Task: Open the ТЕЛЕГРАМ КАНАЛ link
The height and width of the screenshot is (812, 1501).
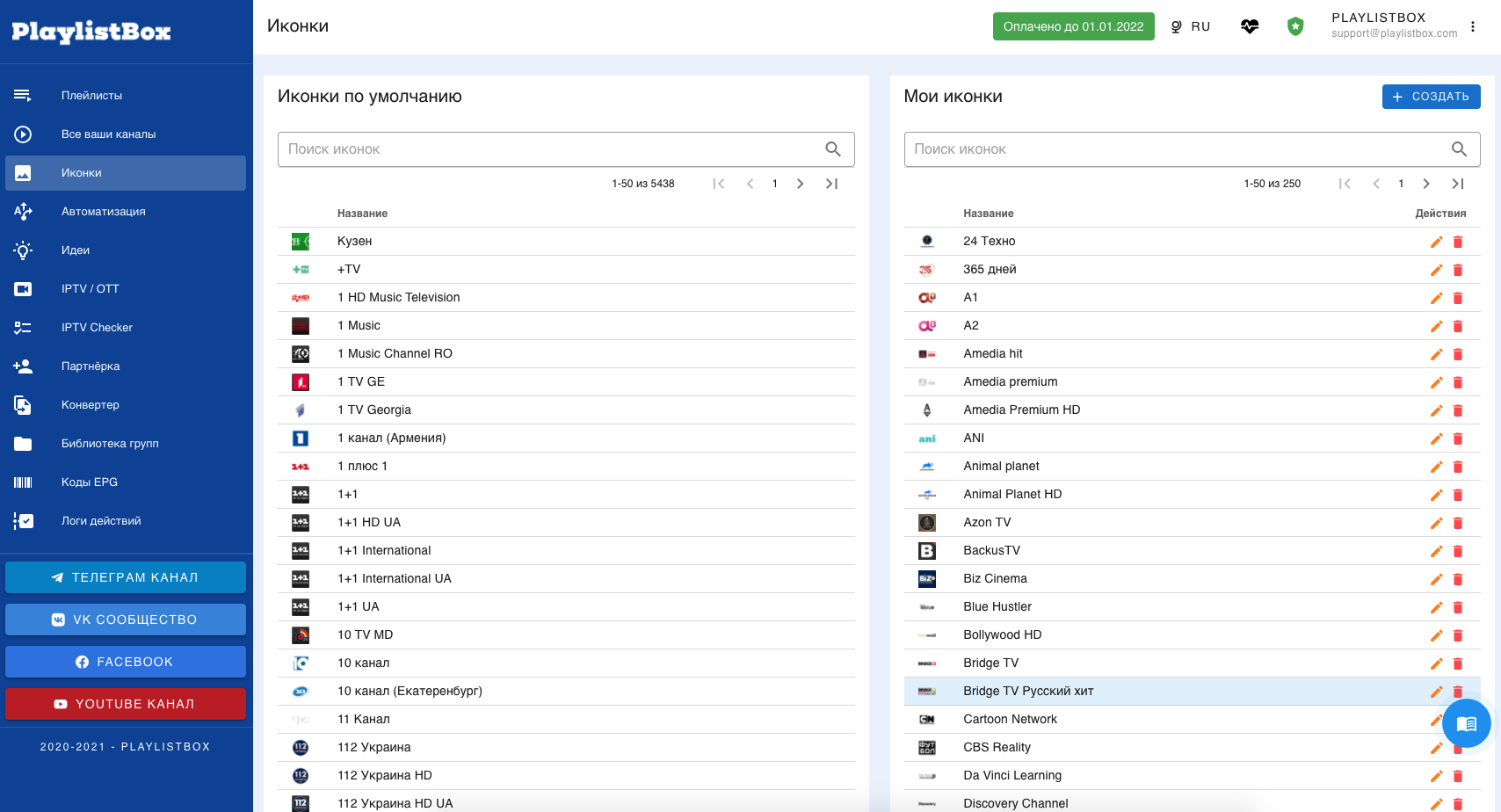Action: [126, 577]
